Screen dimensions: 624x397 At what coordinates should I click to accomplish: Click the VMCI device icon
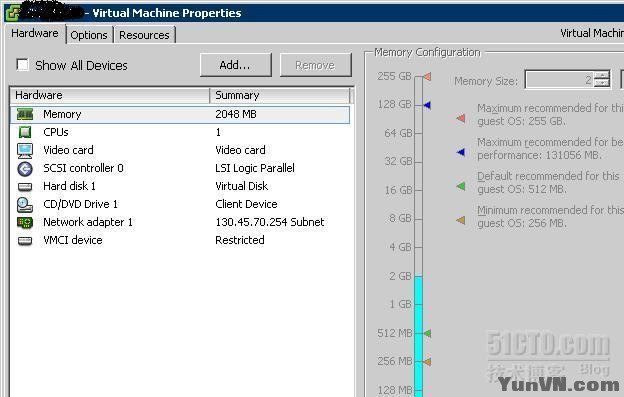(x=25, y=241)
